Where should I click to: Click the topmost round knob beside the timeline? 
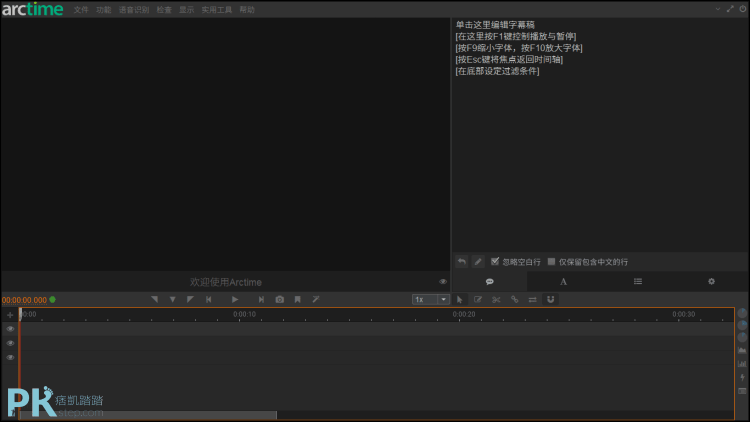point(742,313)
